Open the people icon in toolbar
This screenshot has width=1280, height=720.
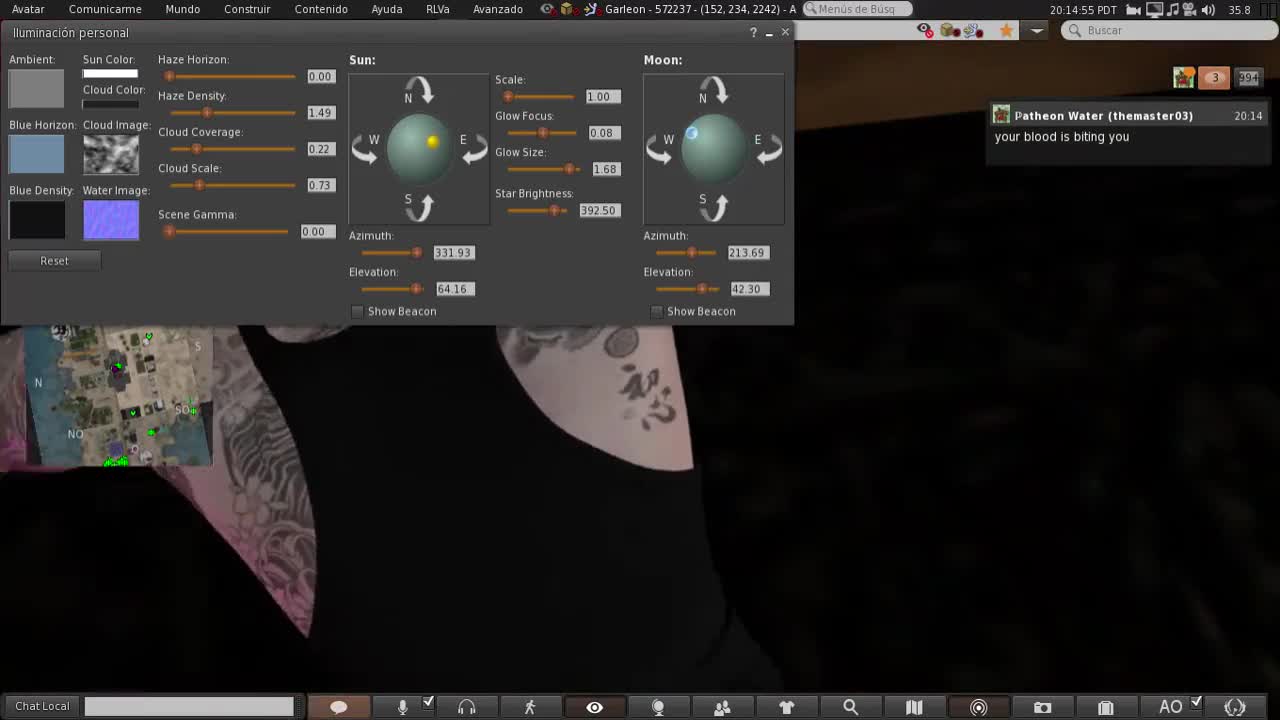coord(722,707)
